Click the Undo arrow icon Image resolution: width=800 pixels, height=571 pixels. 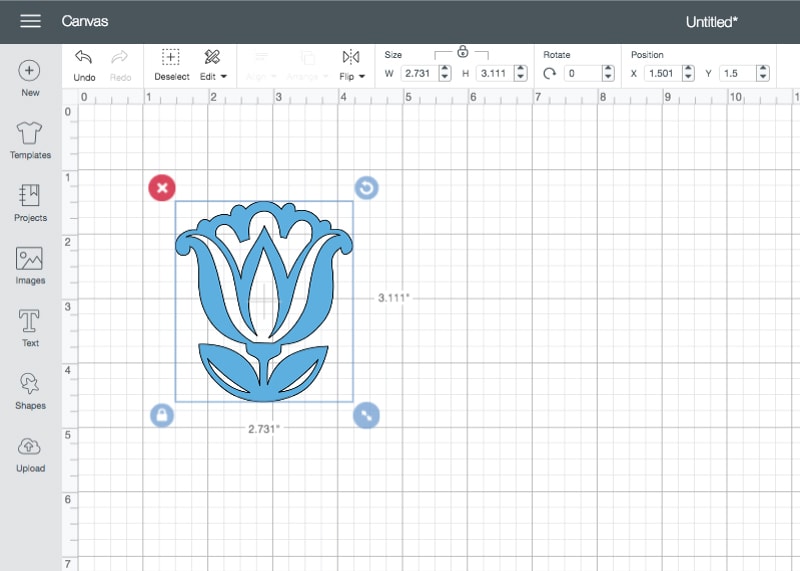(84, 58)
